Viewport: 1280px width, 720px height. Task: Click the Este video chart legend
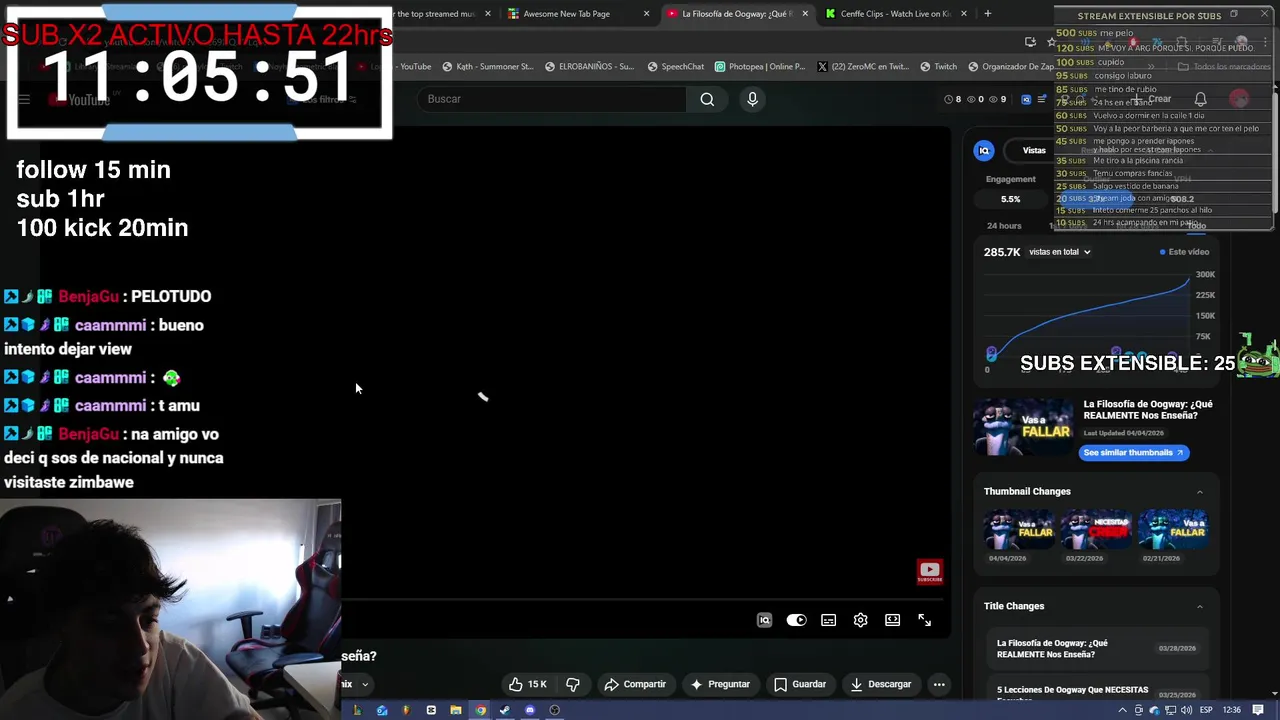1184,252
